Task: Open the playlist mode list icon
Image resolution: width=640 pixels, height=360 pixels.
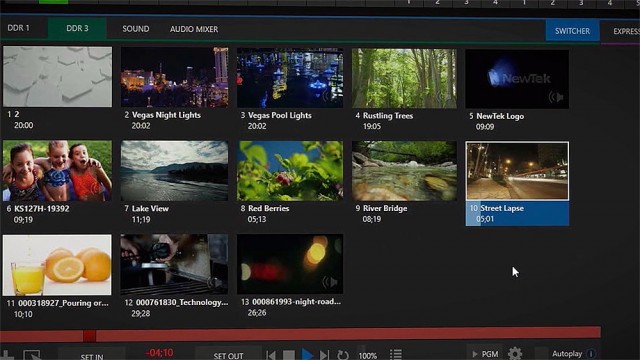Action: [396, 354]
